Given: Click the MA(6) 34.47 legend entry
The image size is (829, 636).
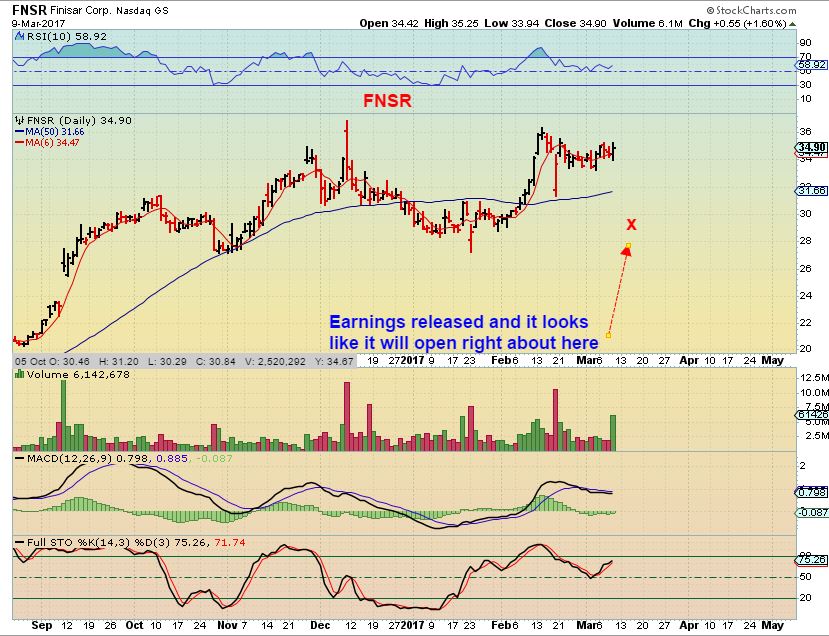Looking at the screenshot, I should [x=47, y=142].
